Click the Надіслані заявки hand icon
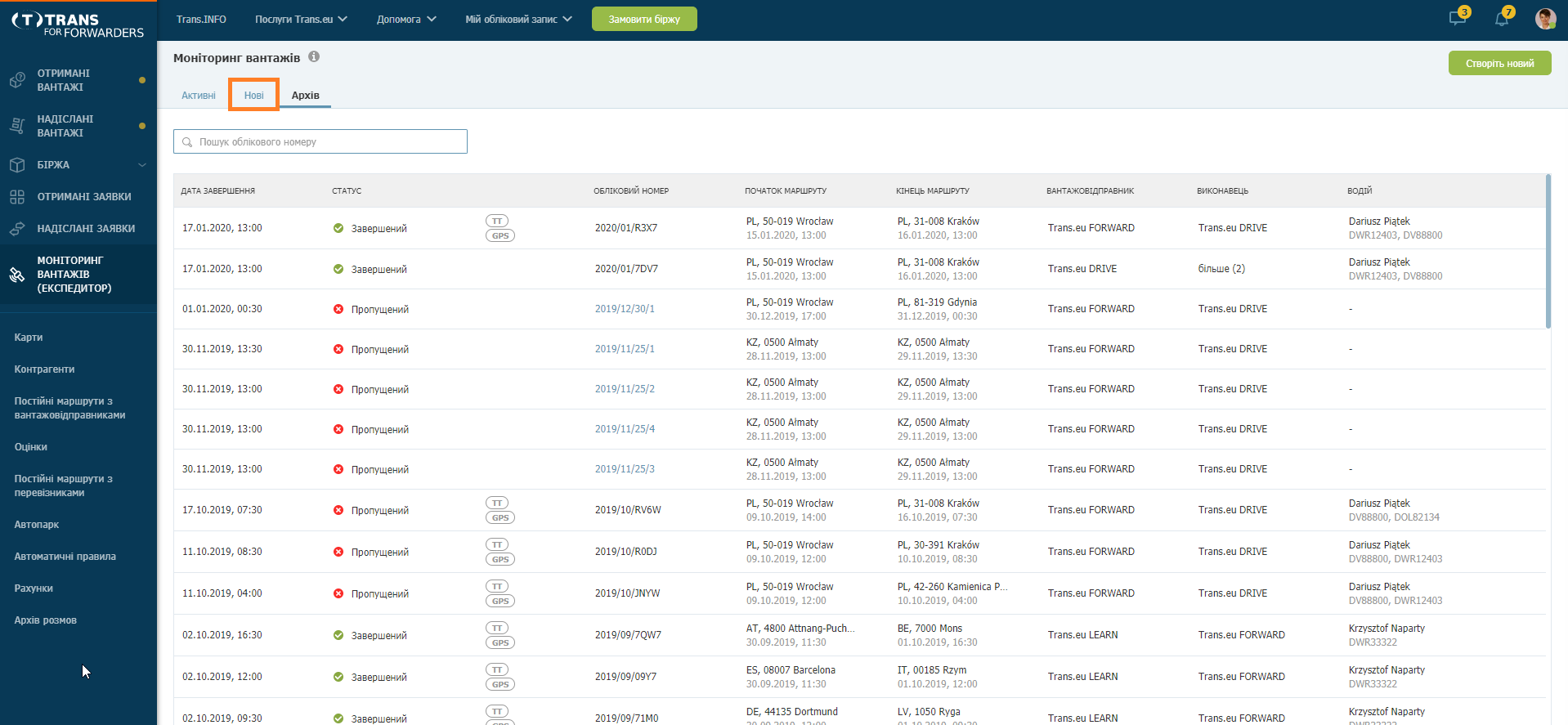Viewport: 1568px width, 725px height. [x=17, y=229]
